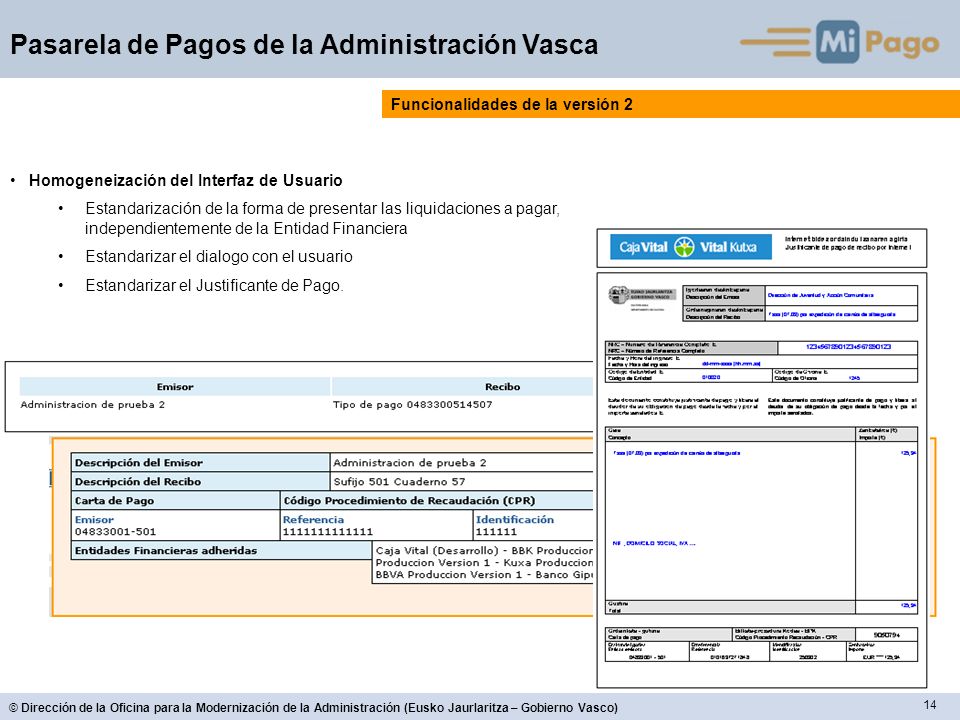Click the slide page number 14
The height and width of the screenshot is (720, 960).
pos(930,705)
